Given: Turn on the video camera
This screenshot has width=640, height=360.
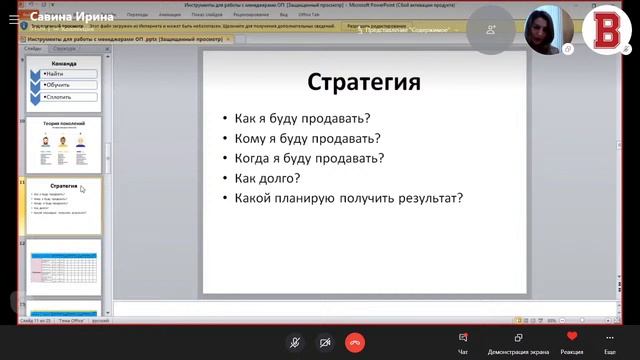Looking at the screenshot, I should click(325, 342).
